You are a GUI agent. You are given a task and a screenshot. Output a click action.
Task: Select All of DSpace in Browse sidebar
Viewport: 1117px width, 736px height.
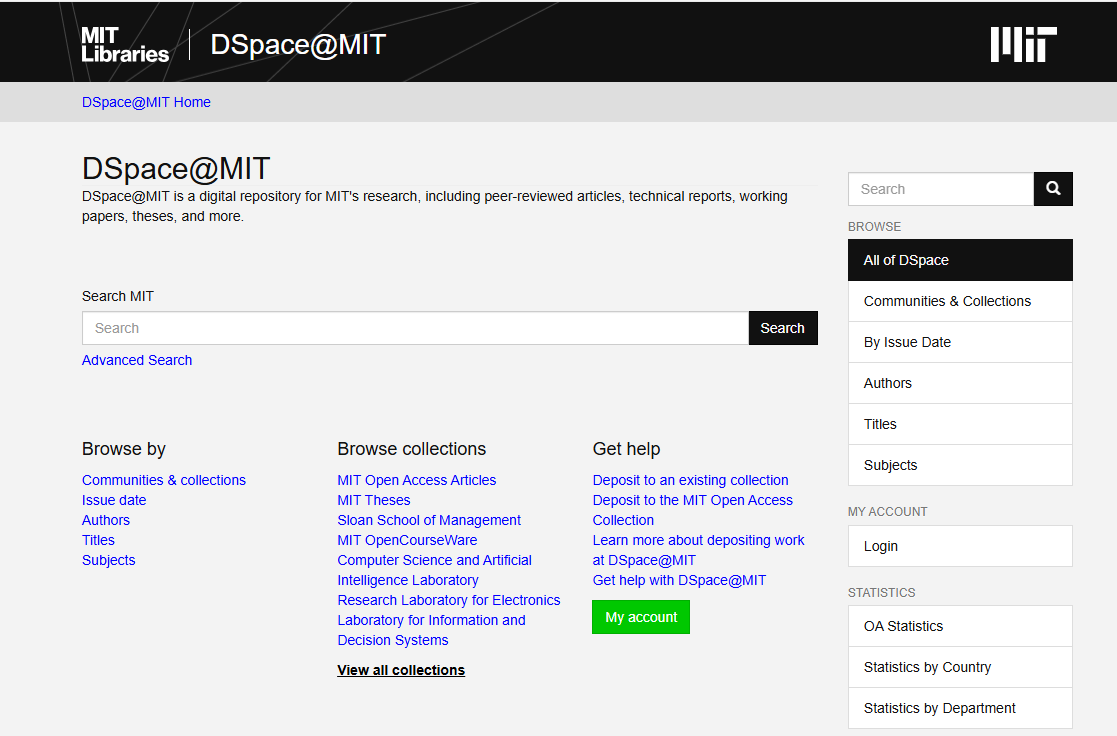point(960,260)
